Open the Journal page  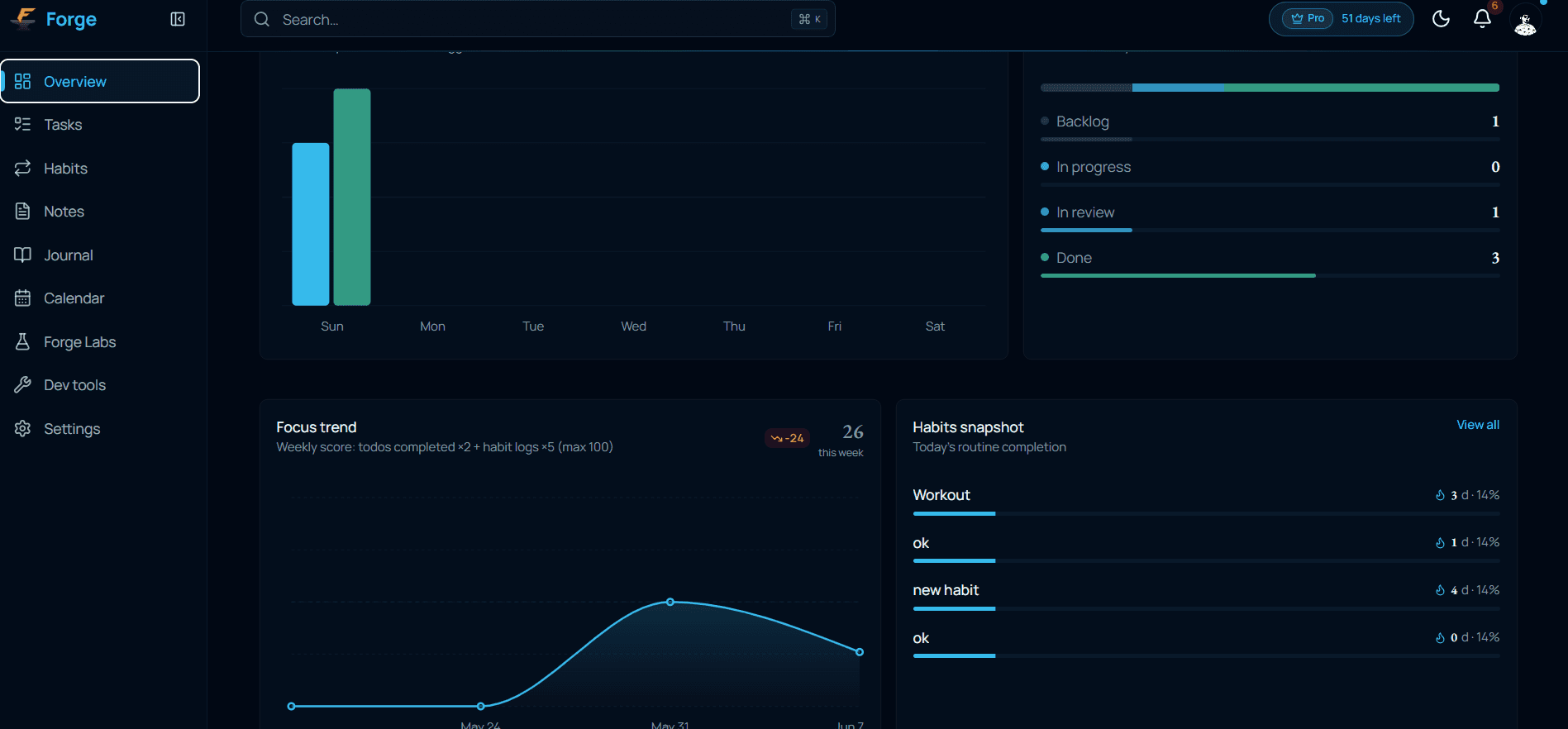pos(100,255)
